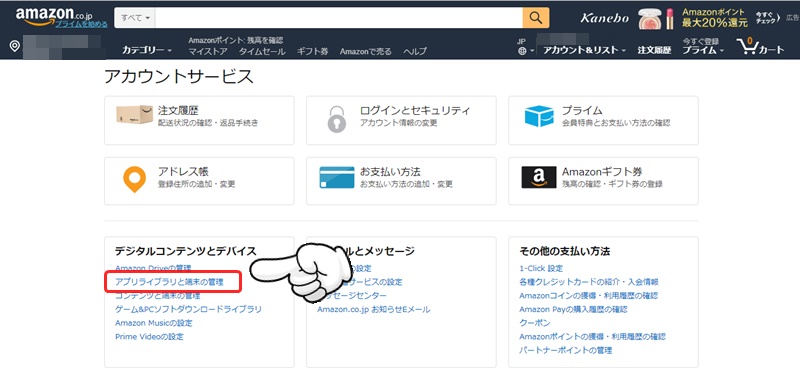
Task: Click the ログインとセキュリティ card title
Action: [x=415, y=111]
